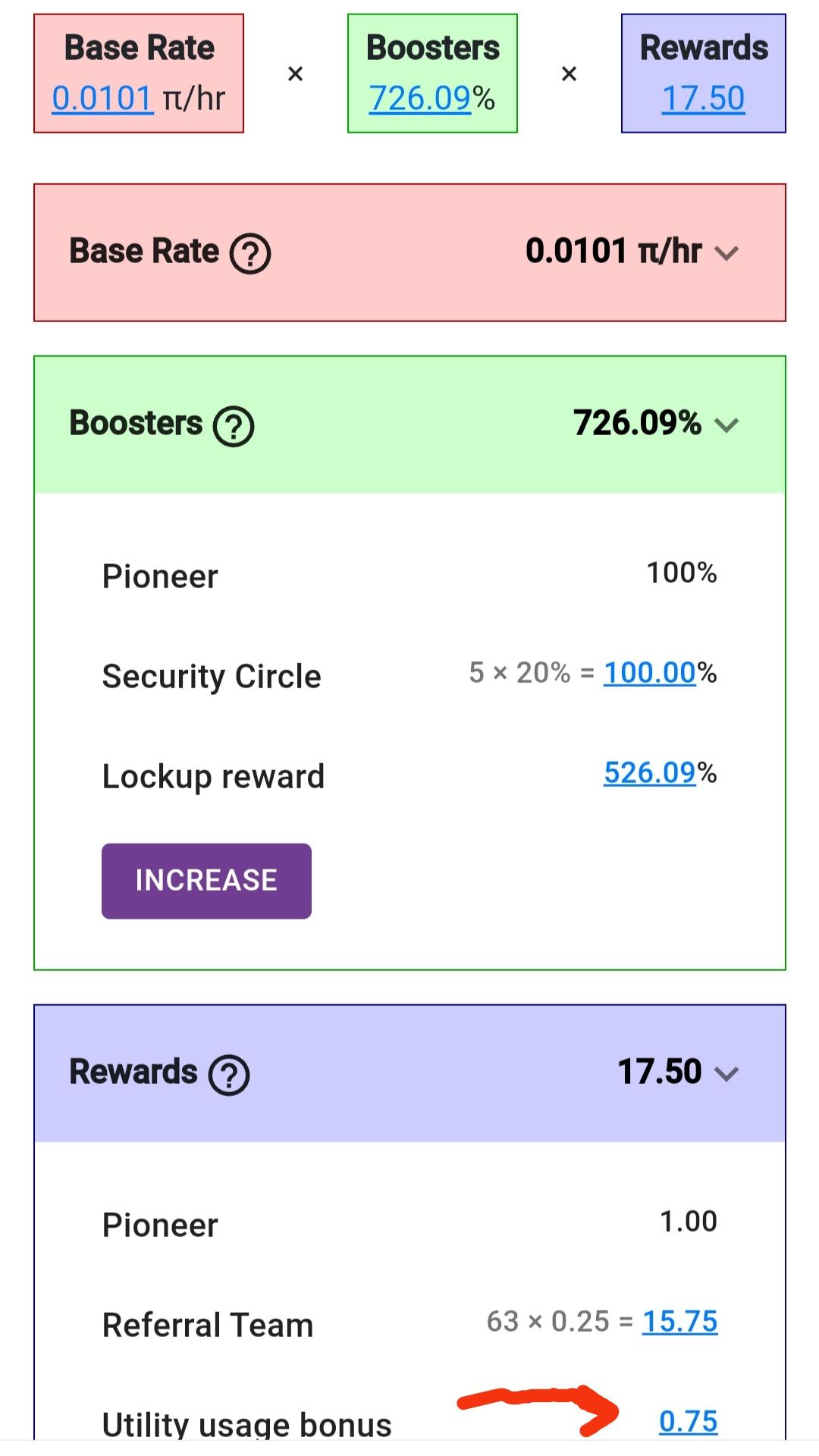Collapse the Base Rate section chevron
This screenshot has width=819, height=1456.
[x=726, y=253]
